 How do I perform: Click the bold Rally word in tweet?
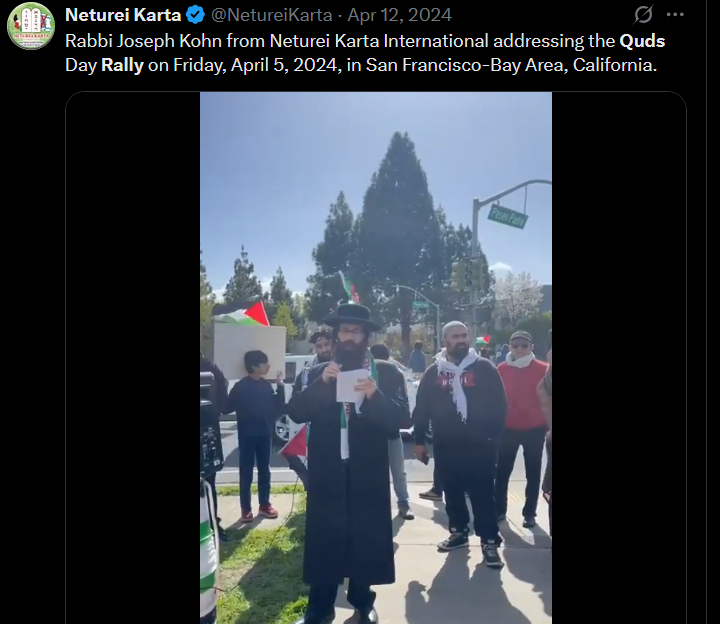tap(122, 65)
